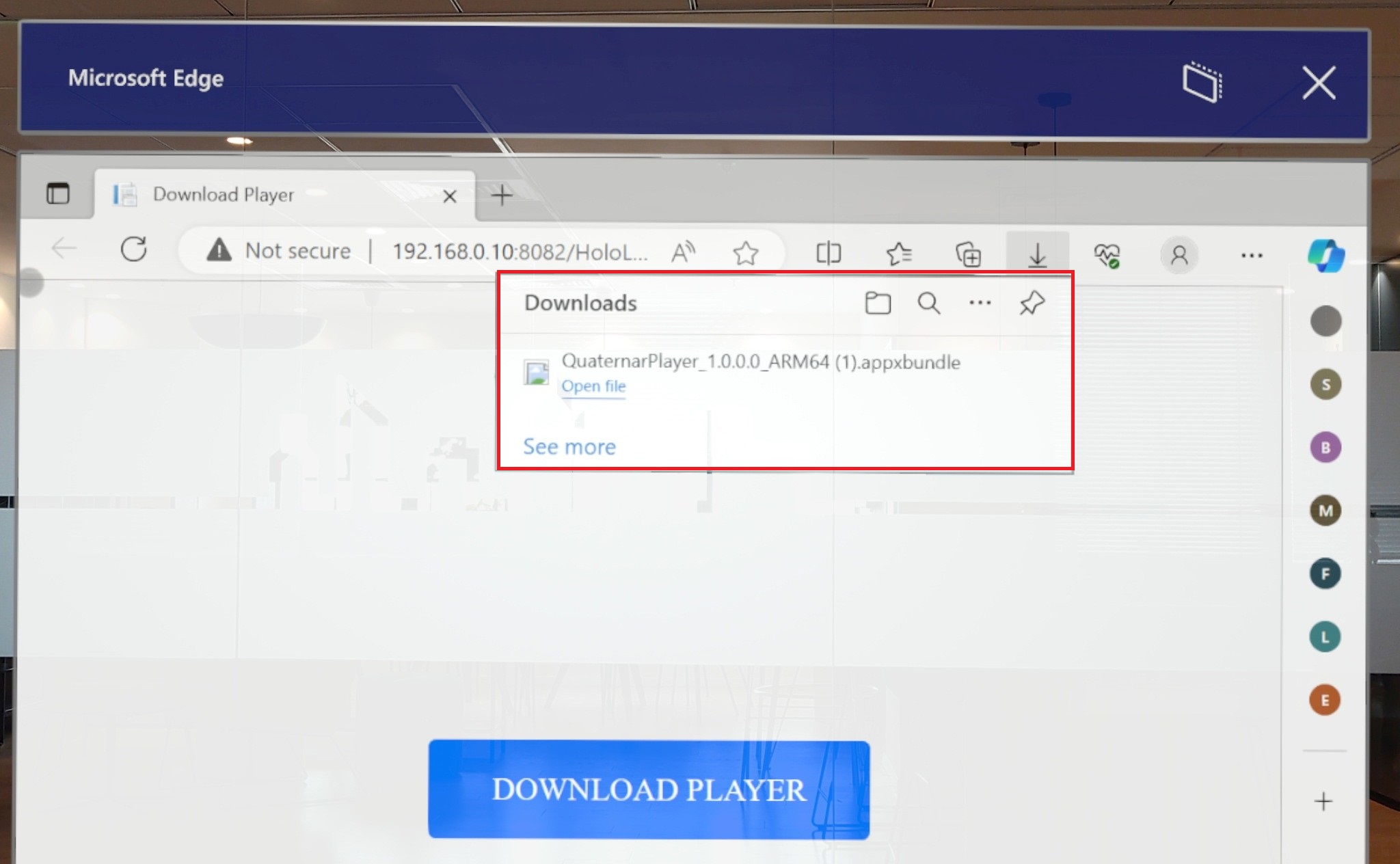The height and width of the screenshot is (864, 1400).
Task: Add this page to favorites star
Action: click(746, 254)
